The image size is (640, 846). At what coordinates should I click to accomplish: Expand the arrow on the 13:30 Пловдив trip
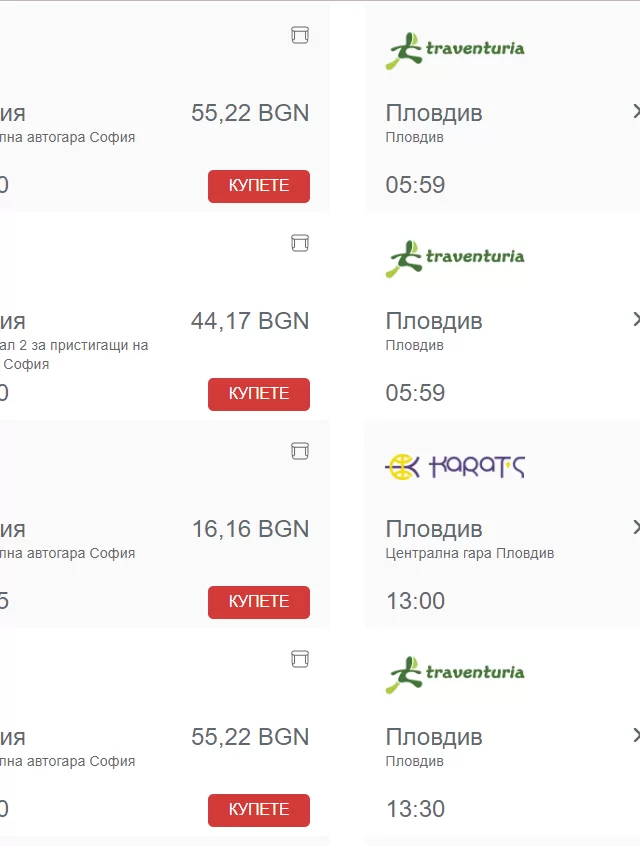[x=635, y=735]
